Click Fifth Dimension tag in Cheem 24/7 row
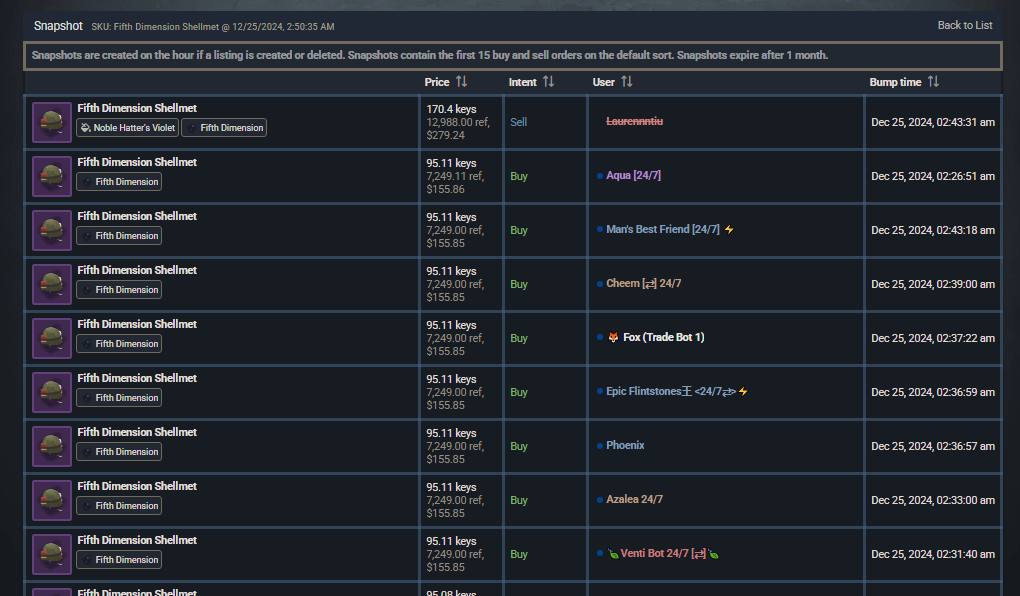 pyautogui.click(x=119, y=290)
